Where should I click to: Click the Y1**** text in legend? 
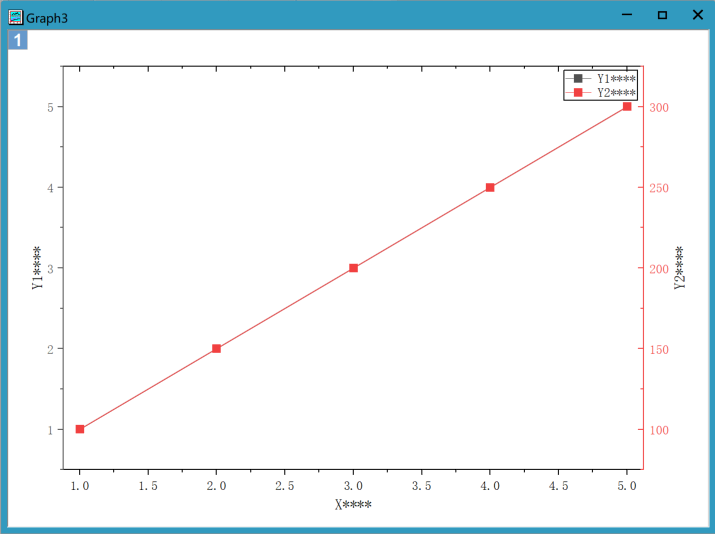pyautogui.click(x=616, y=78)
